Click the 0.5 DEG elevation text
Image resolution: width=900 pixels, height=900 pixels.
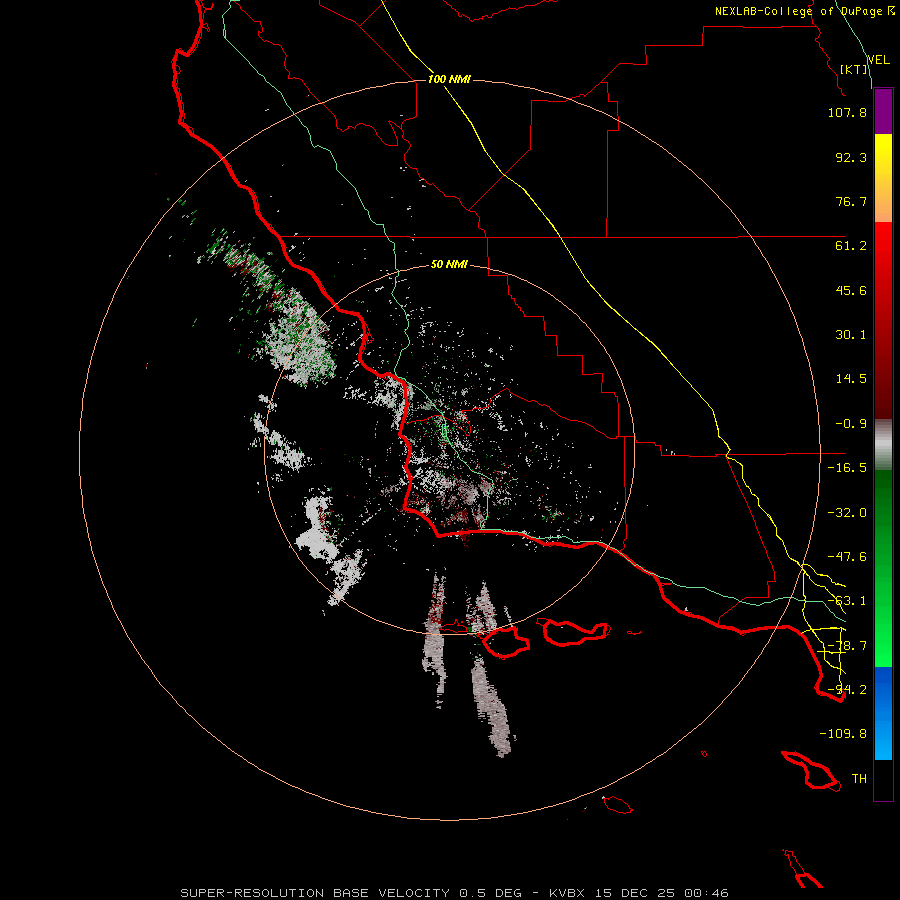490,893
